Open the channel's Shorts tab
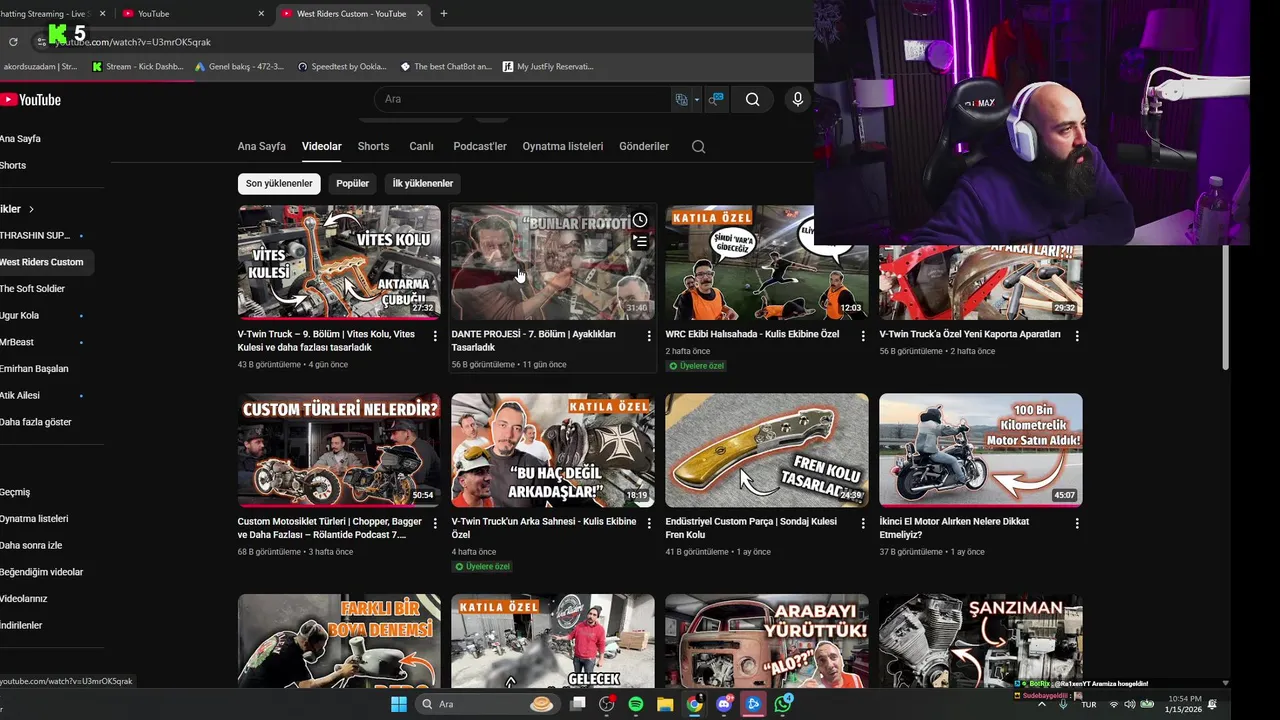The width and height of the screenshot is (1280, 720). pos(373,146)
